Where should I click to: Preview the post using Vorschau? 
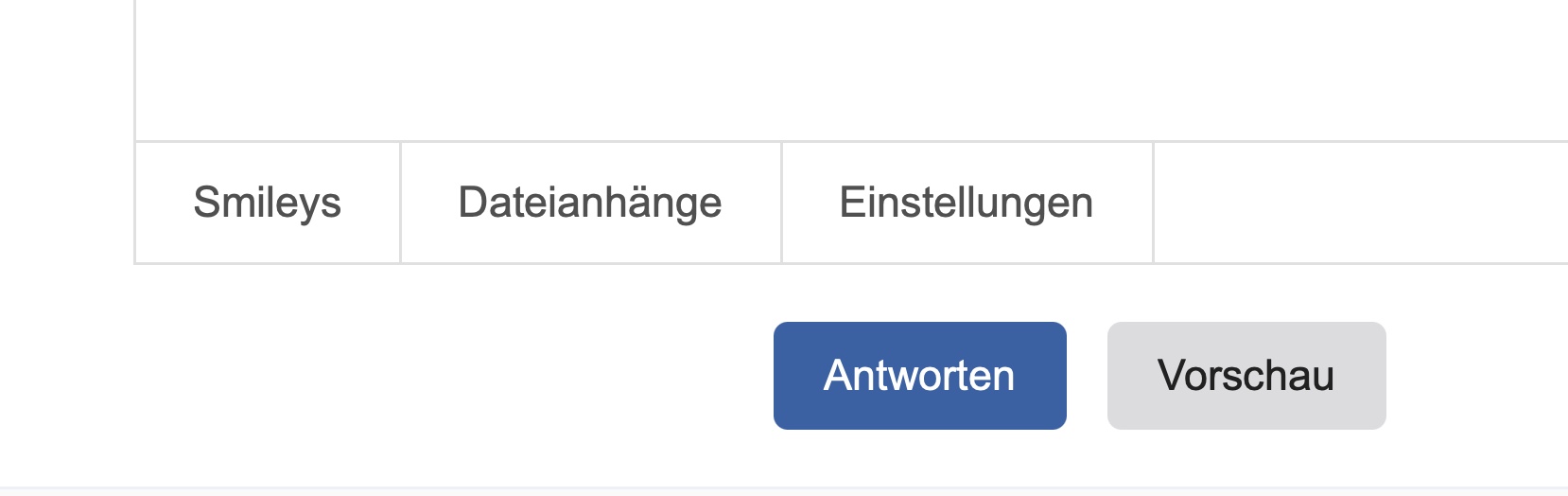(x=1246, y=376)
